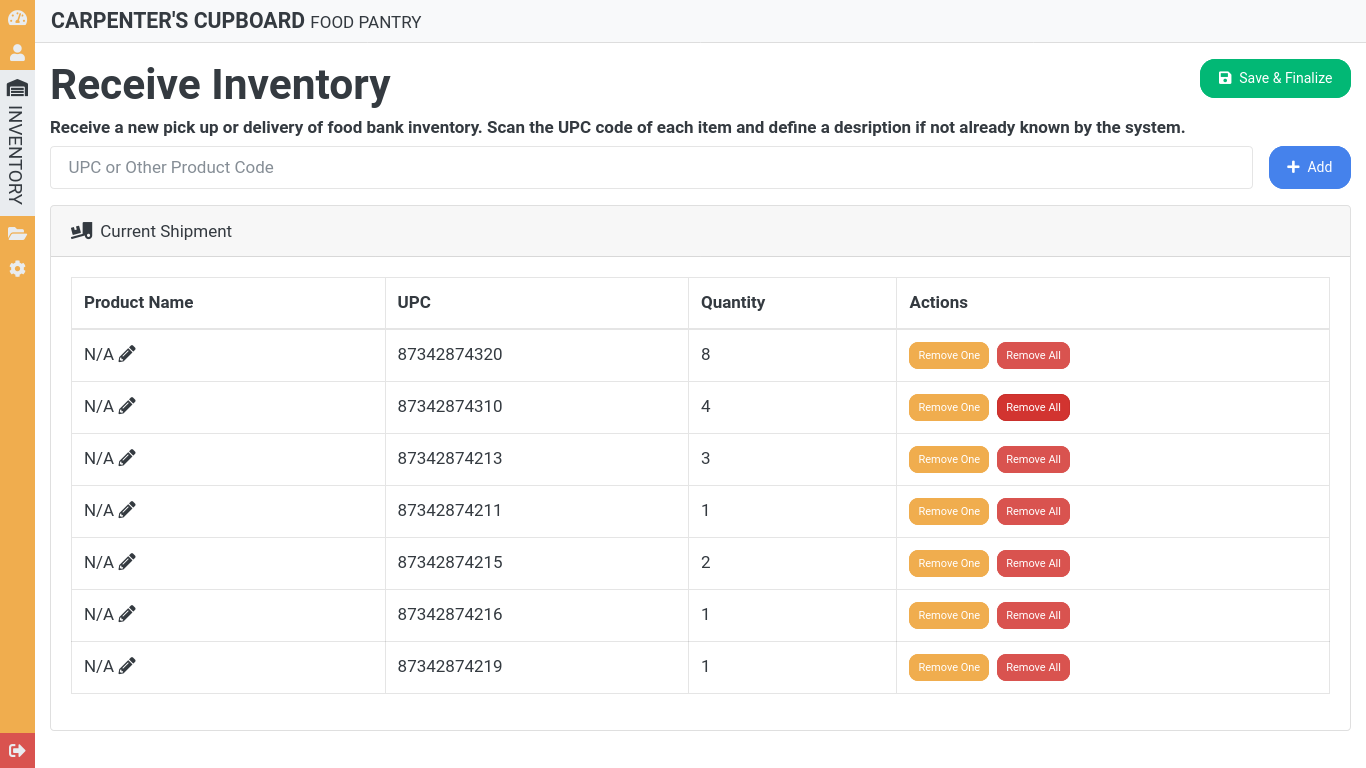Remove All units of UPC 87342874216
The height and width of the screenshot is (768, 1366).
[1033, 615]
